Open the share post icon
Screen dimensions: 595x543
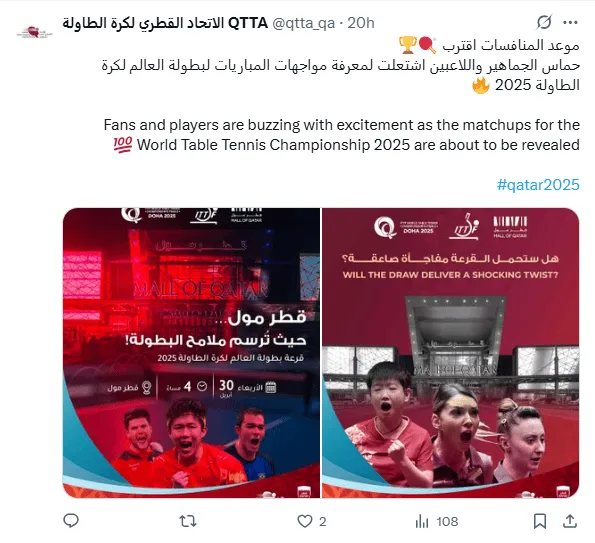coord(570,521)
